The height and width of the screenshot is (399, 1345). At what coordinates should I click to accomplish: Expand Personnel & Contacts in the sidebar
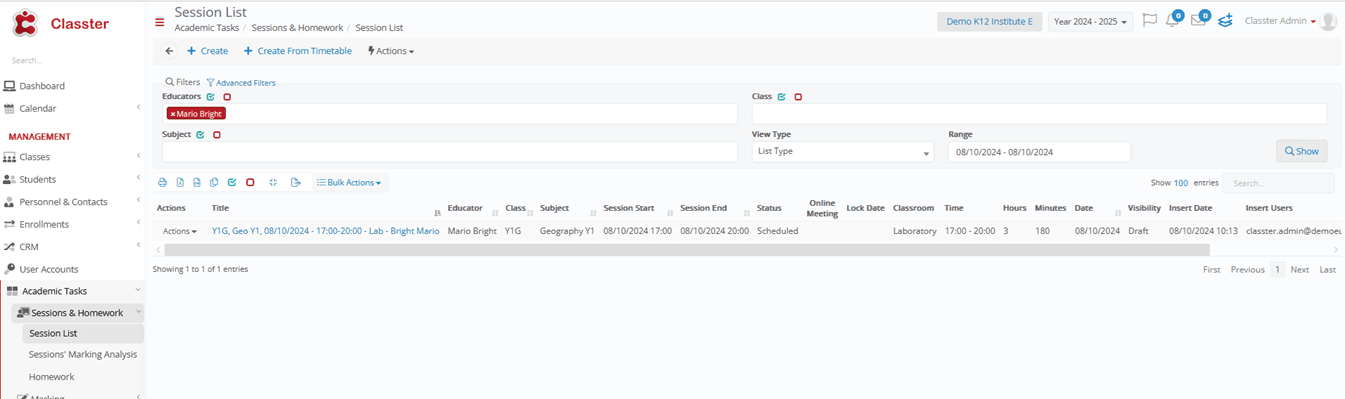72,202
